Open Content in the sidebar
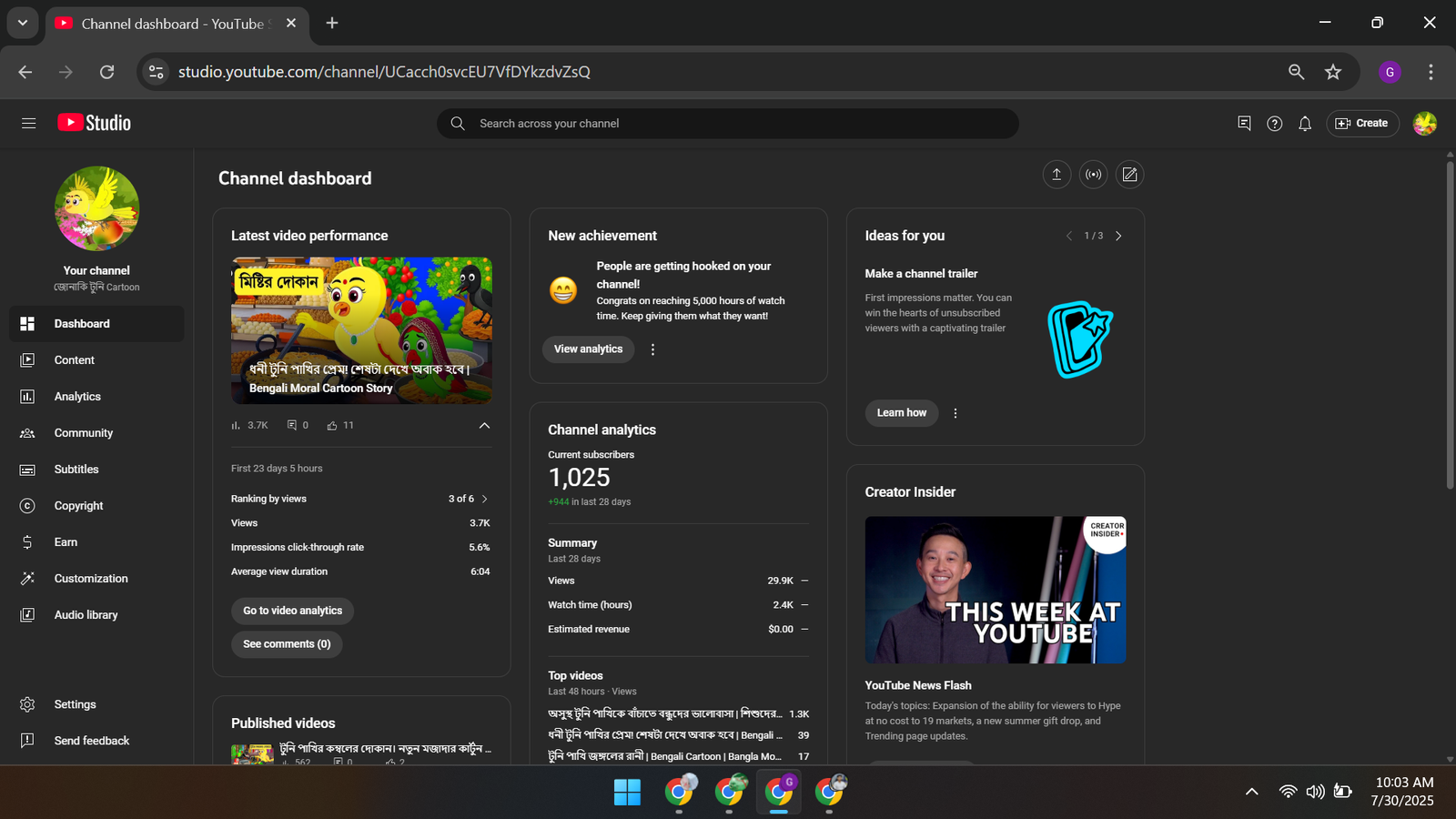This screenshot has height=819, width=1456. tap(96, 360)
